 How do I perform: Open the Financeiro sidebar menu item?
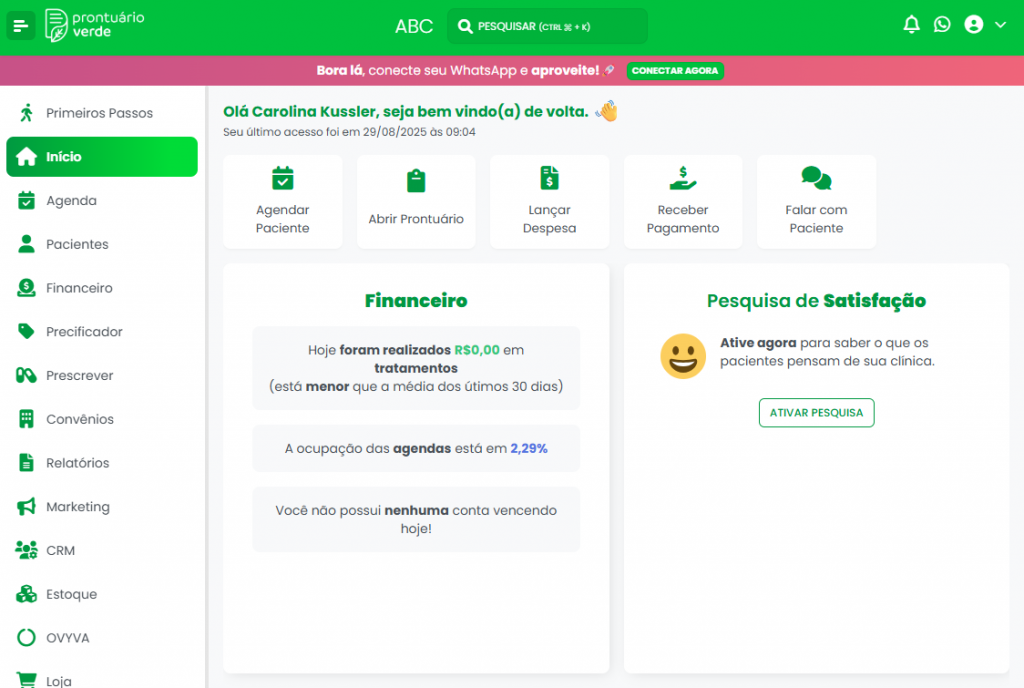pos(79,288)
